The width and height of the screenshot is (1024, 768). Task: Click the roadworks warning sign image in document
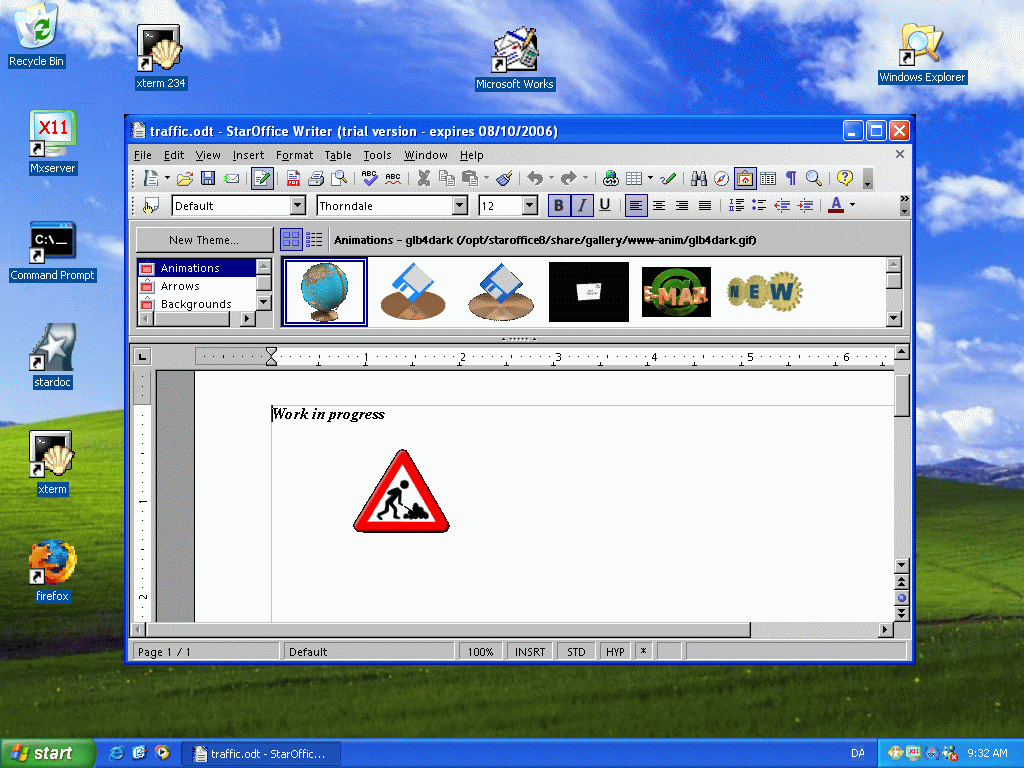click(402, 491)
